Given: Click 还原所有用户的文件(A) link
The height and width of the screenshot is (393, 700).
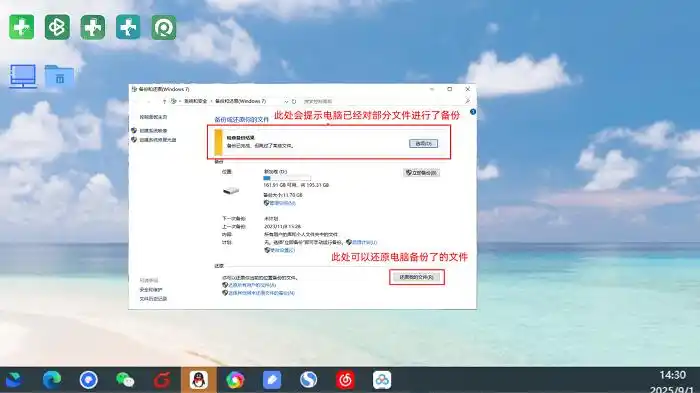Looking at the screenshot, I should (x=252, y=285).
